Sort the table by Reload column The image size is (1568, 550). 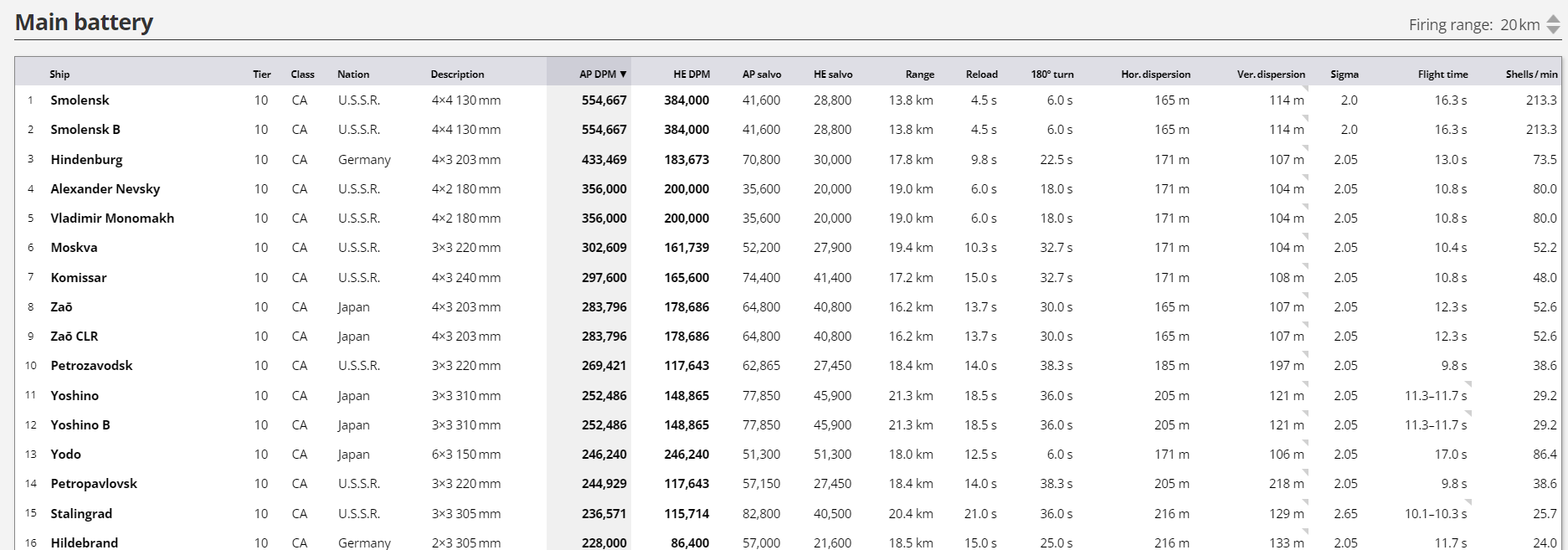coord(981,74)
